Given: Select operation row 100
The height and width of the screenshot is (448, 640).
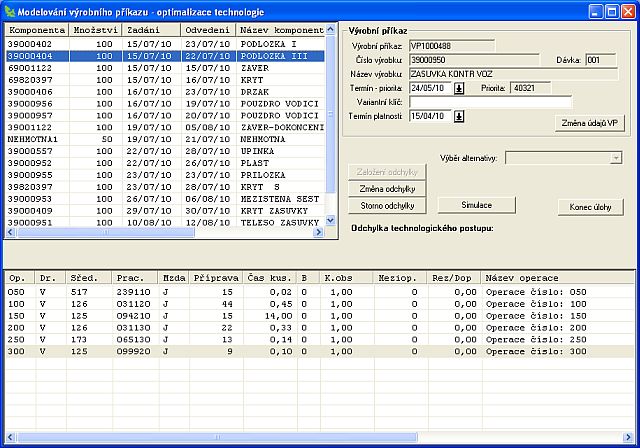Looking at the screenshot, I should [320, 304].
